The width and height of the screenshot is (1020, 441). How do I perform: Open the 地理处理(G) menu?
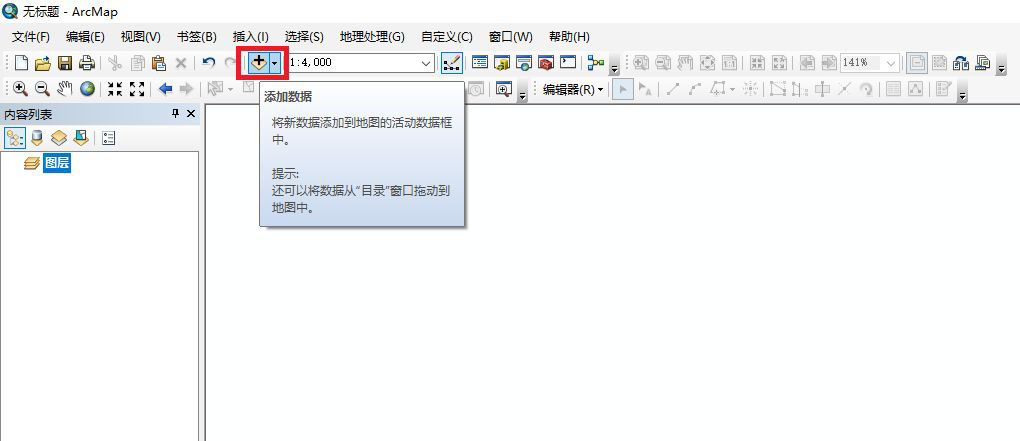(372, 37)
